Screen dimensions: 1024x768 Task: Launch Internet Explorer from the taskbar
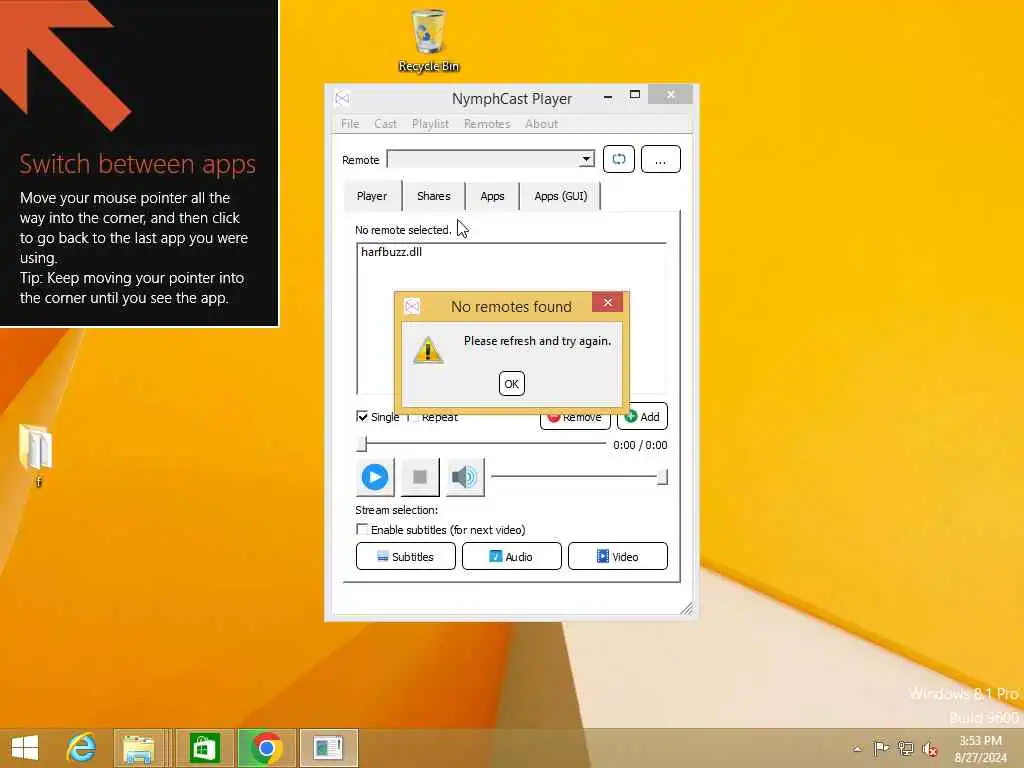tap(81, 748)
